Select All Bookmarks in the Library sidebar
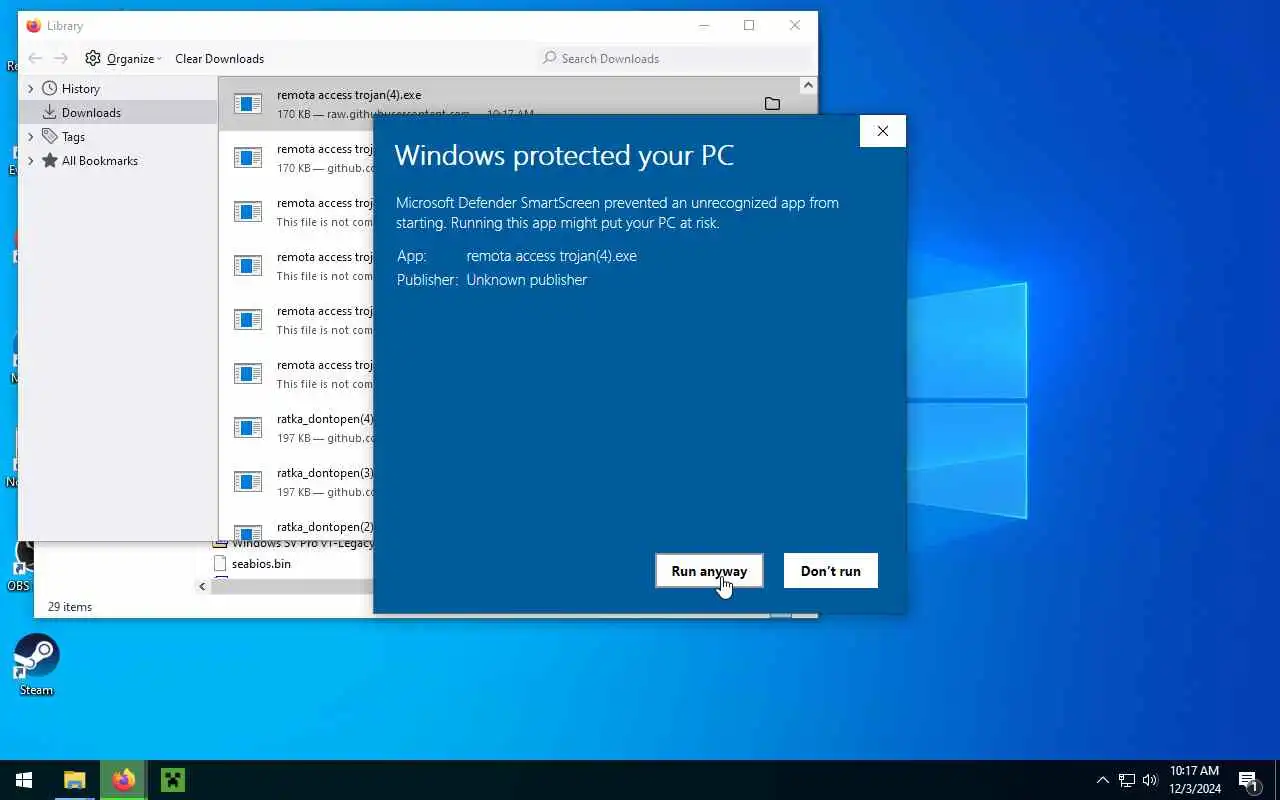 [x=99, y=160]
